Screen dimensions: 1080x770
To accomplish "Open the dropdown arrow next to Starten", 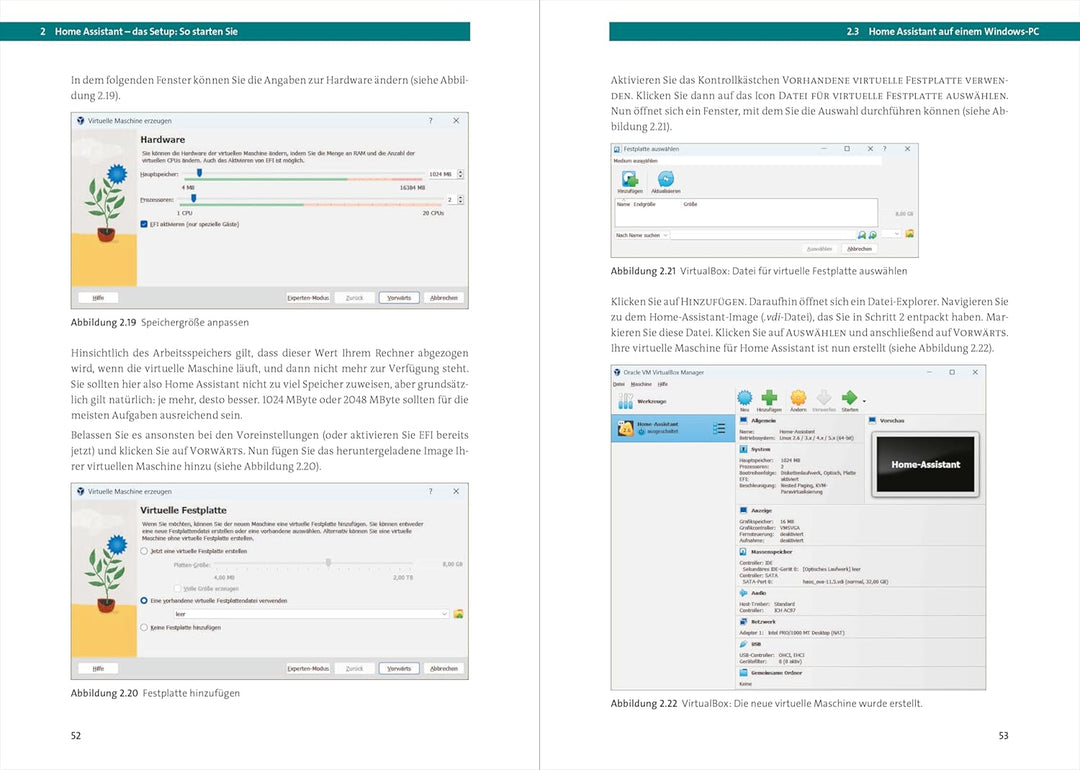I will coord(864,400).
